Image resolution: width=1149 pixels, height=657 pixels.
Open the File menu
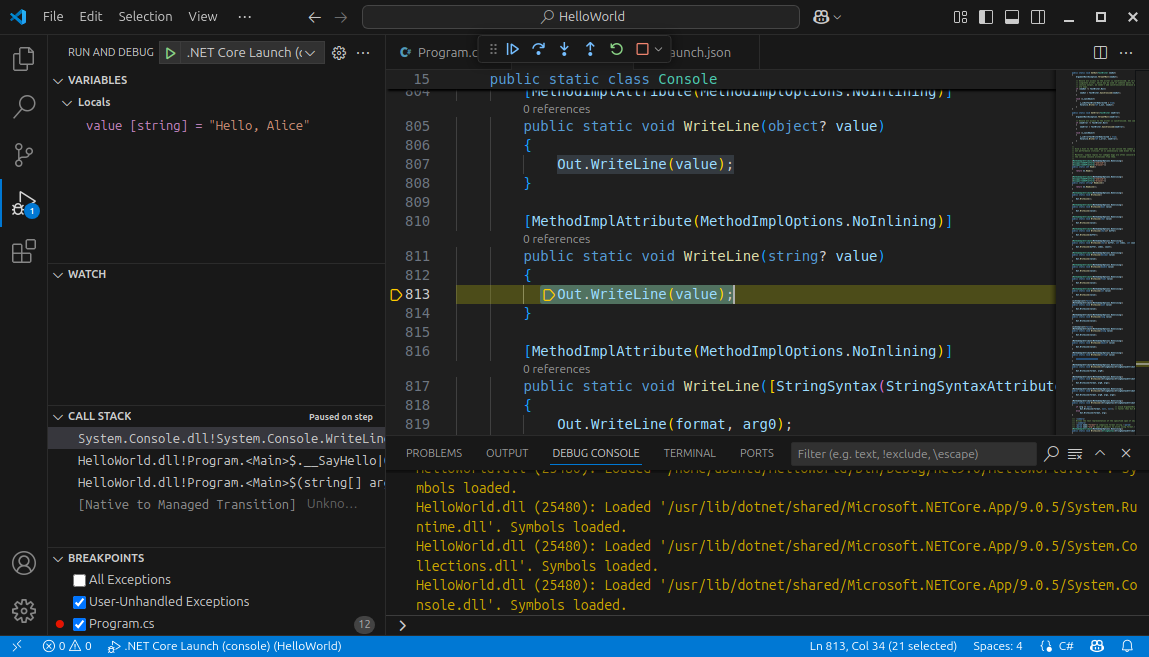53,16
